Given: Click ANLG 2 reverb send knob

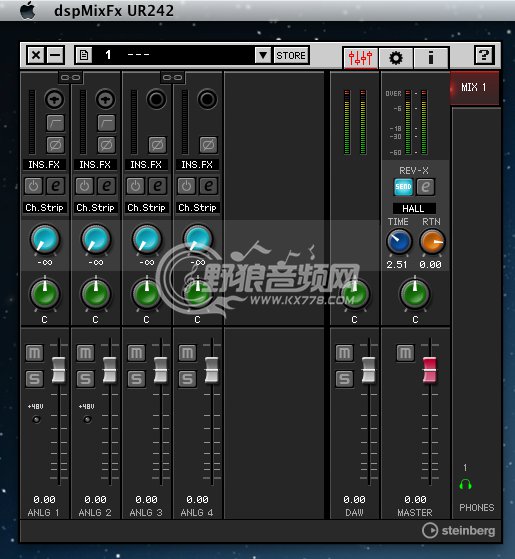Looking at the screenshot, I should click(96, 239).
